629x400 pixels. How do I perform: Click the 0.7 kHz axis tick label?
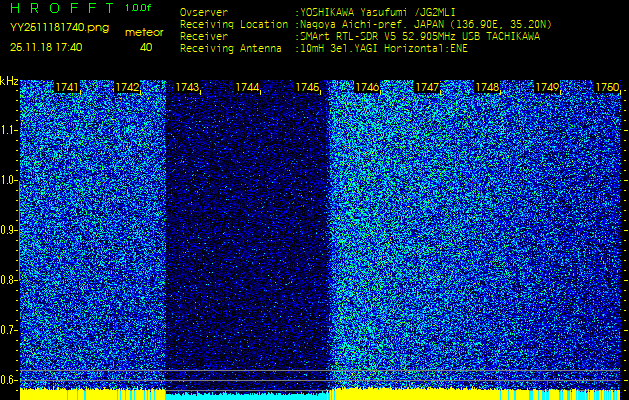(9, 330)
